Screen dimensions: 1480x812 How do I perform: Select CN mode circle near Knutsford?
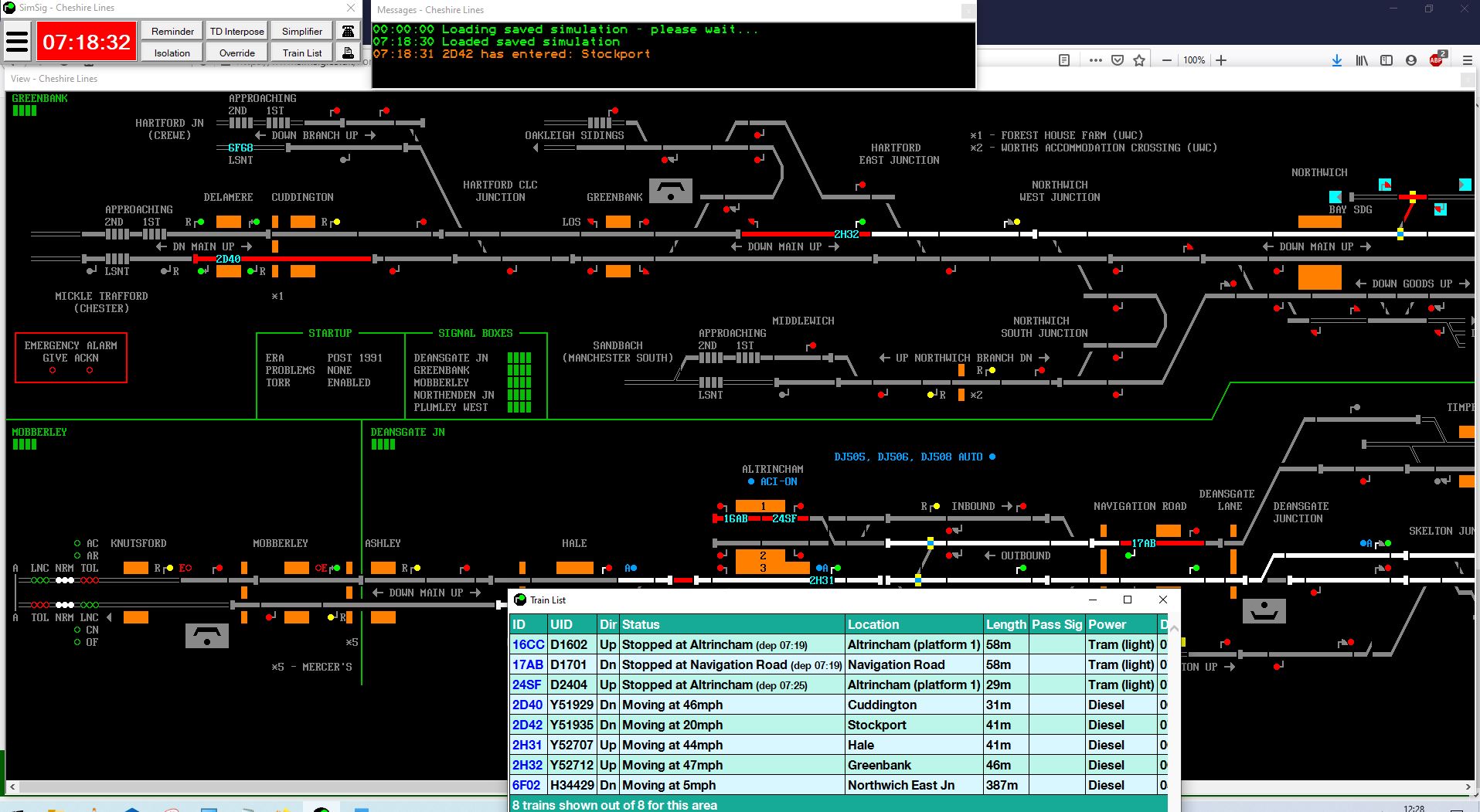pyautogui.click(x=77, y=630)
